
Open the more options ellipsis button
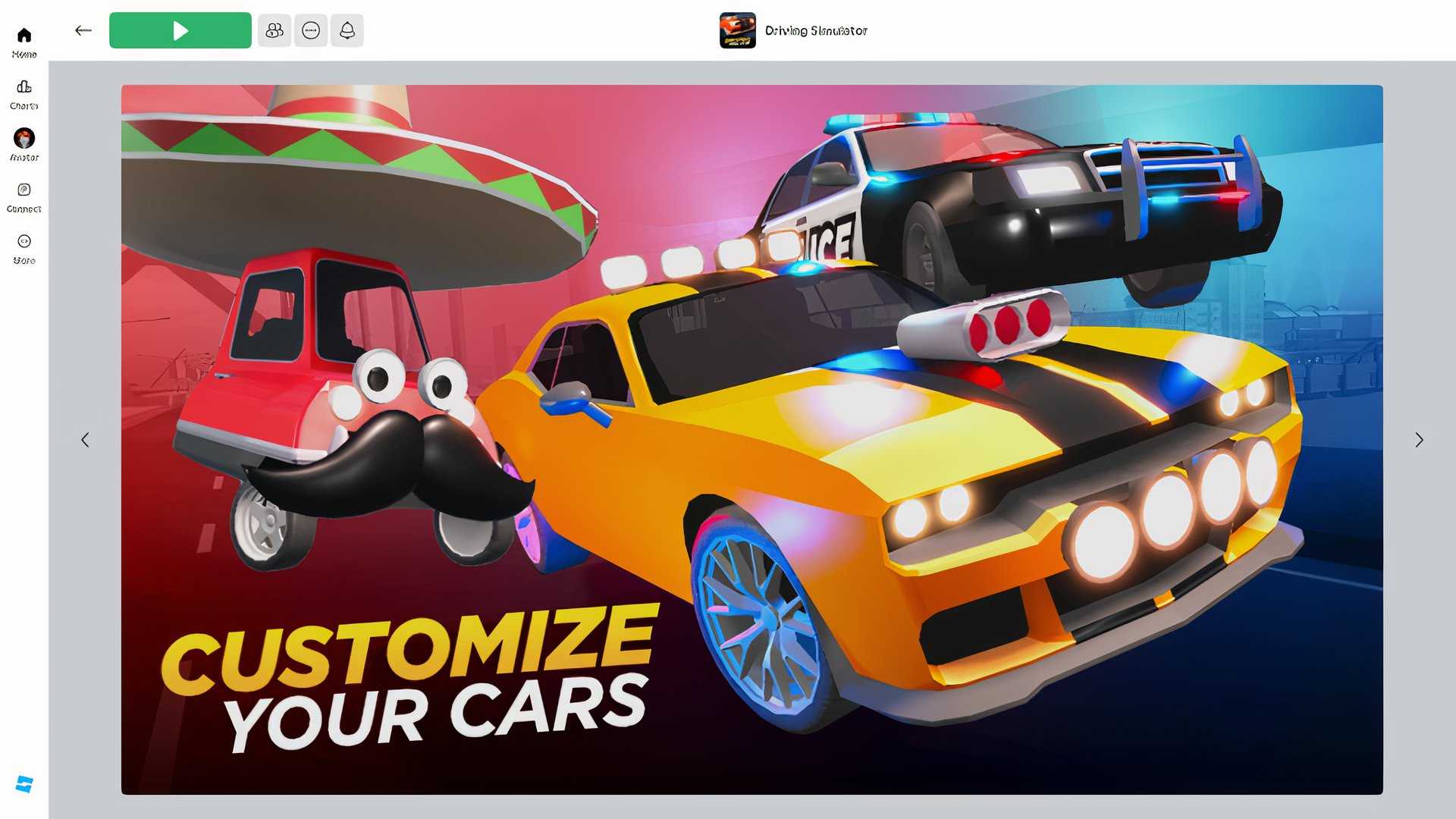click(311, 30)
